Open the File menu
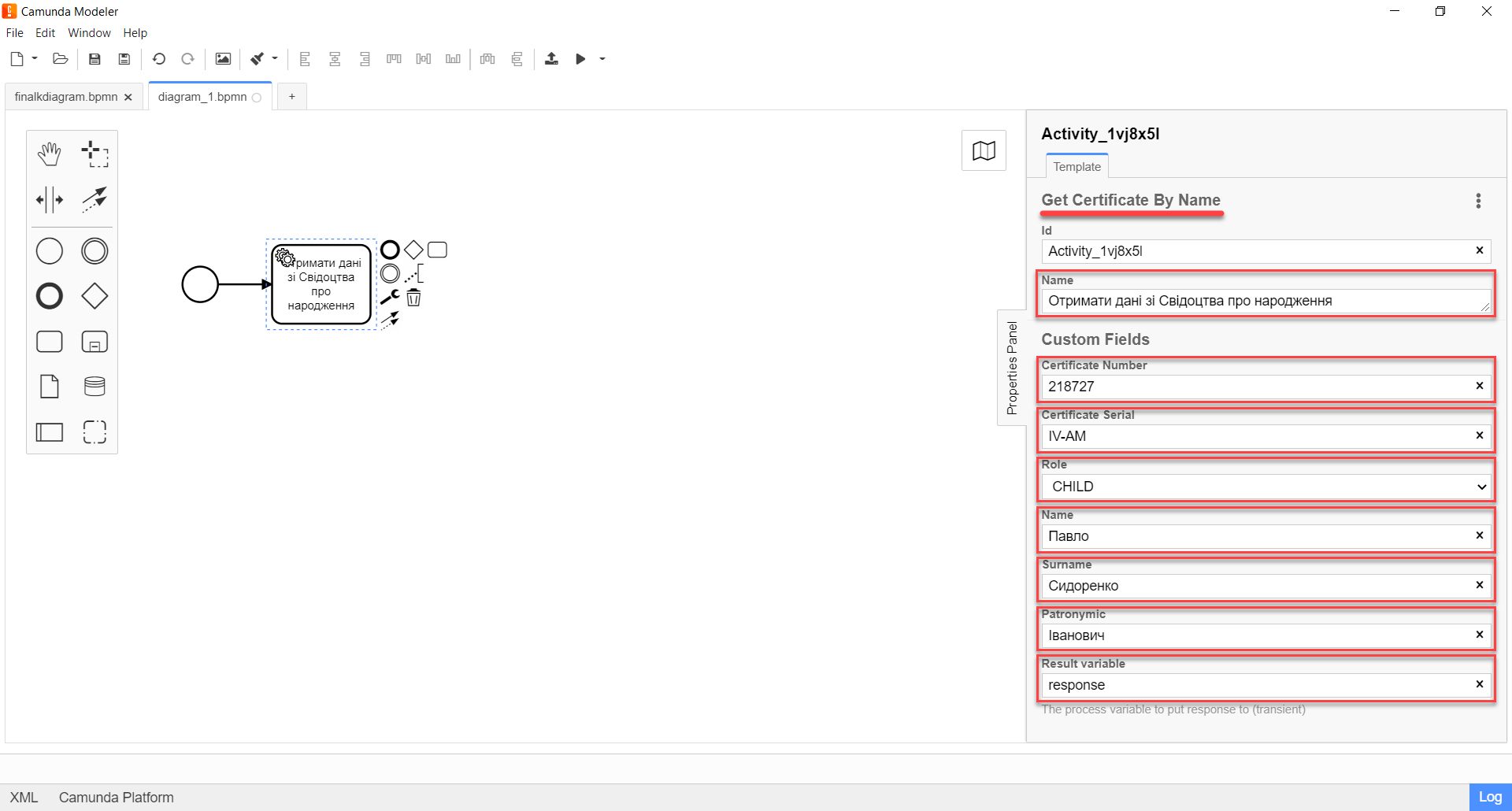The image size is (1512, 811). pos(15,33)
